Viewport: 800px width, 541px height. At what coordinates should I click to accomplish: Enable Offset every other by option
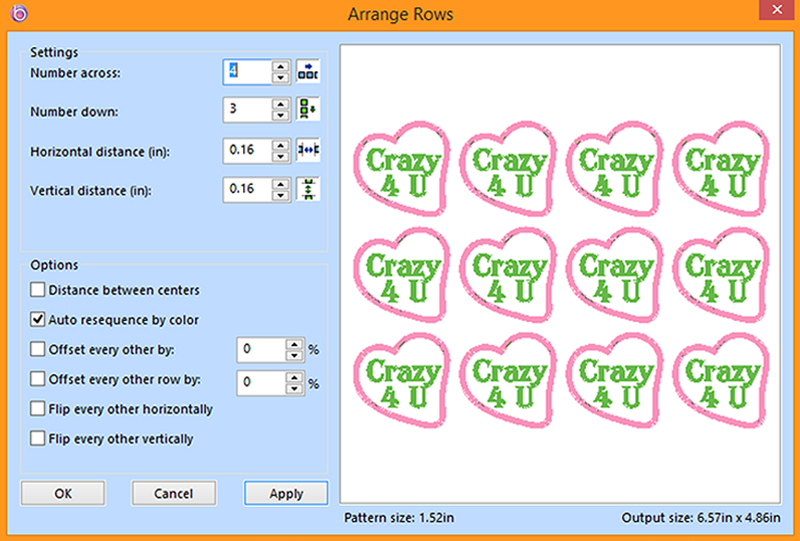pos(38,350)
